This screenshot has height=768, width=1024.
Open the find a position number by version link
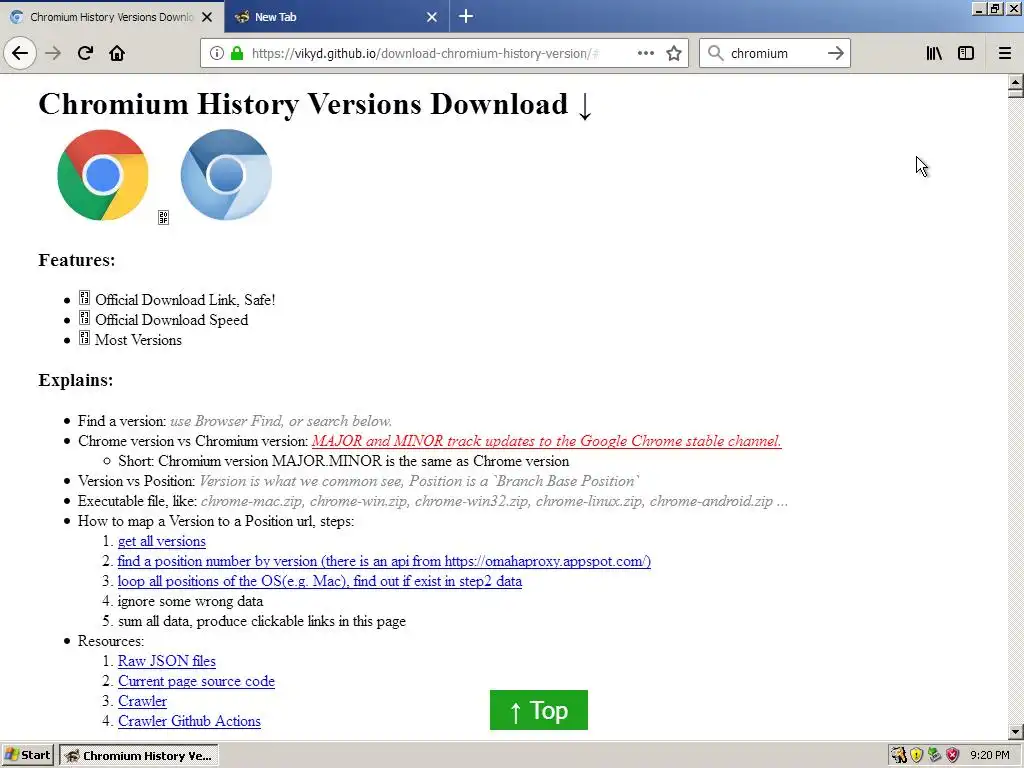(384, 561)
